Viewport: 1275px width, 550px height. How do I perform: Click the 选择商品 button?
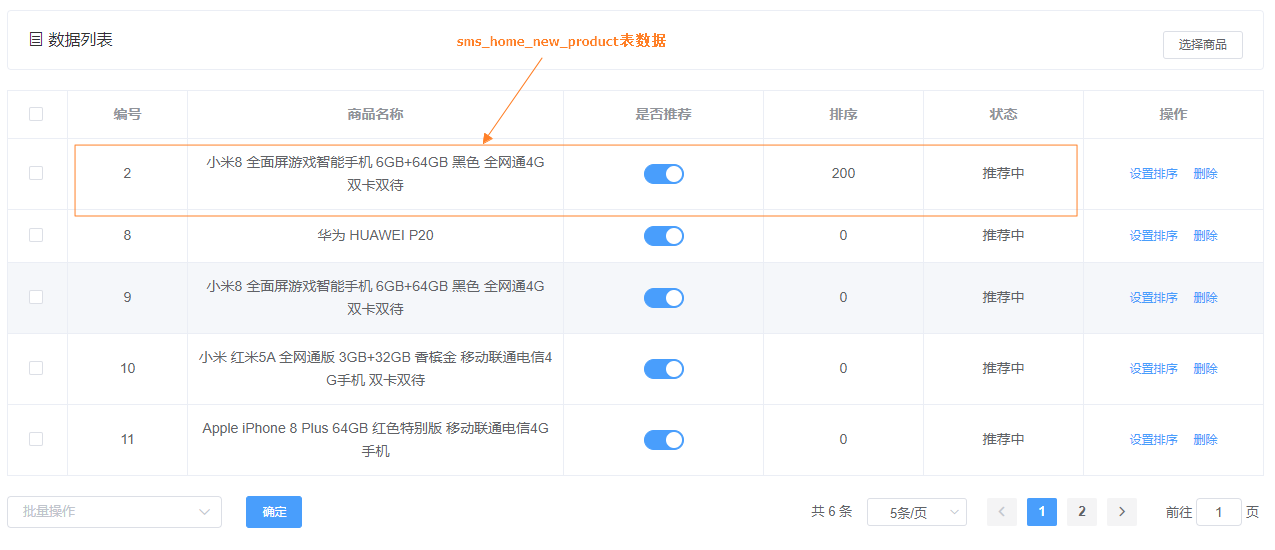pos(1202,45)
